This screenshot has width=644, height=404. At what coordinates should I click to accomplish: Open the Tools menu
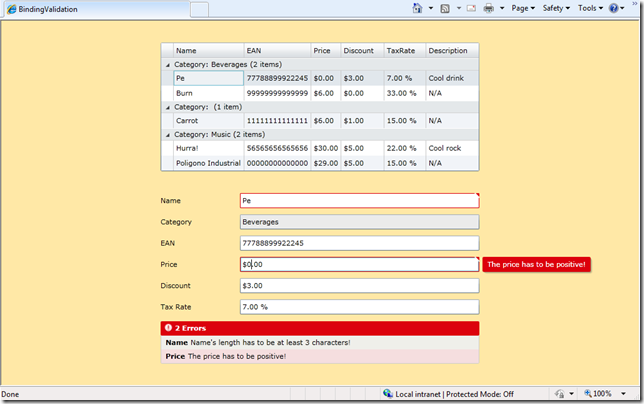point(589,8)
